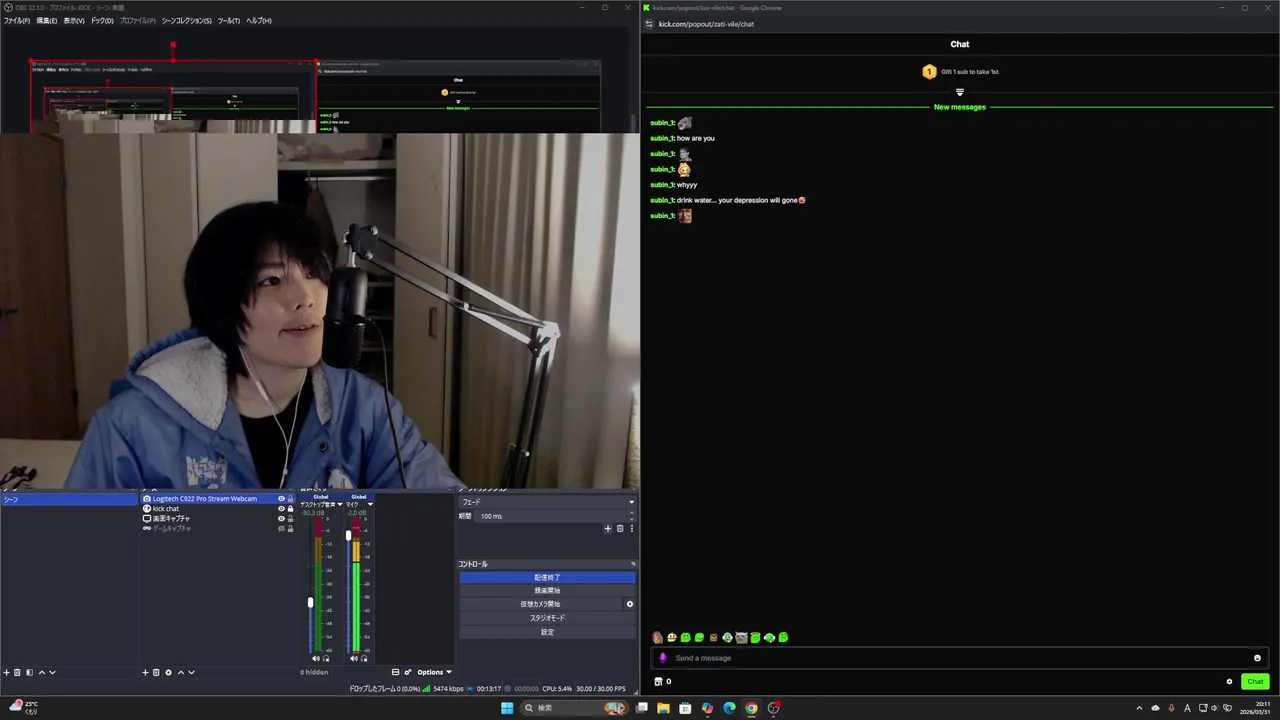Image resolution: width=1280 pixels, height=720 pixels.
Task: Open the ドック(D) menu in OBS
Action: [102, 21]
